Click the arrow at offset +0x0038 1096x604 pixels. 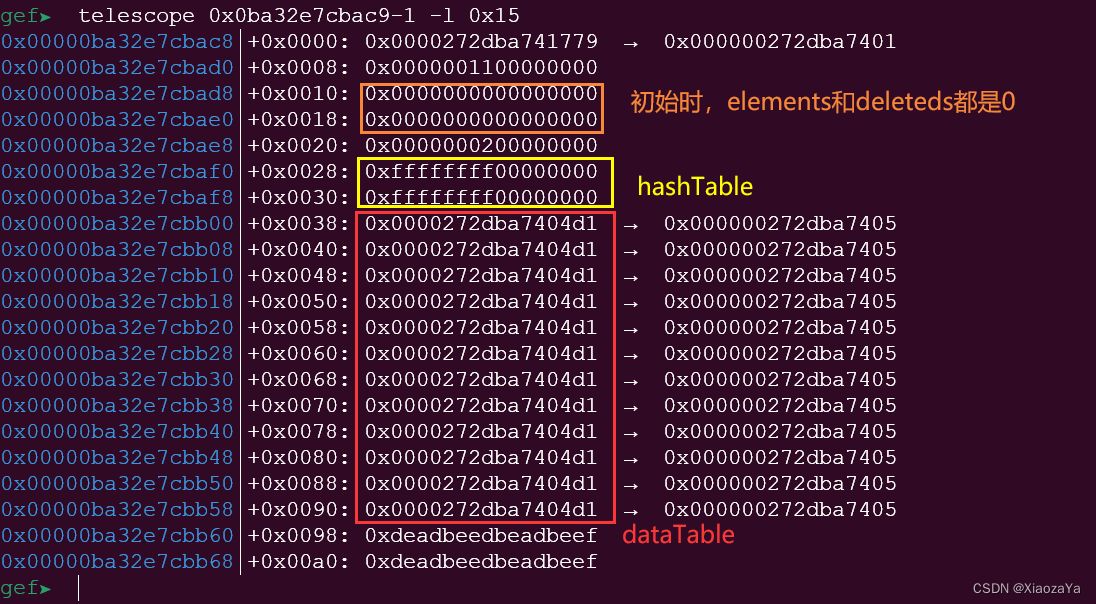tap(630, 225)
